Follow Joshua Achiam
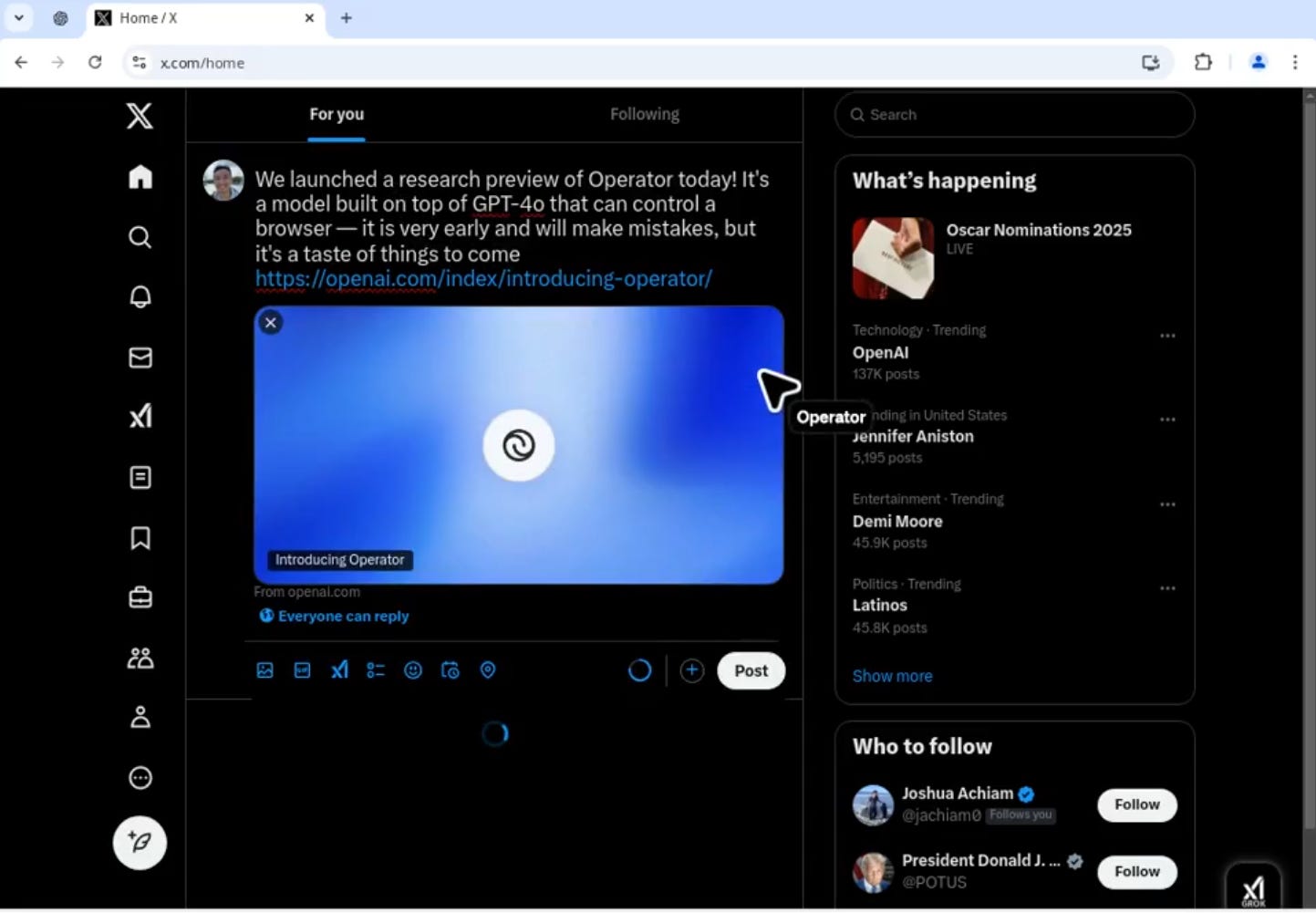The height and width of the screenshot is (913, 1316). tap(1137, 804)
